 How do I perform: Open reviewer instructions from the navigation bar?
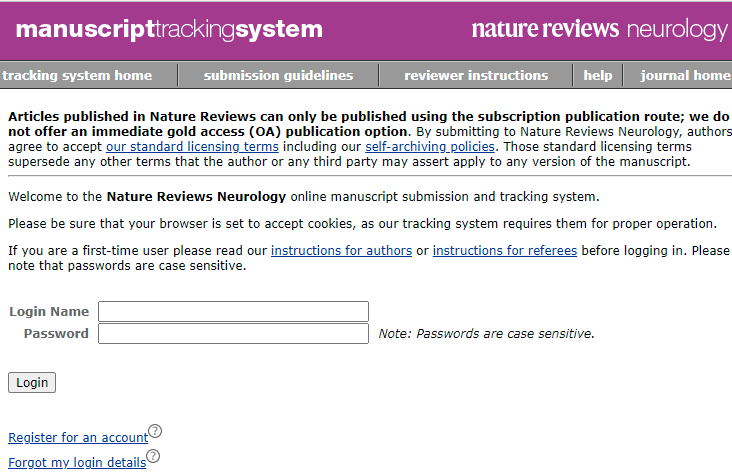(x=476, y=75)
